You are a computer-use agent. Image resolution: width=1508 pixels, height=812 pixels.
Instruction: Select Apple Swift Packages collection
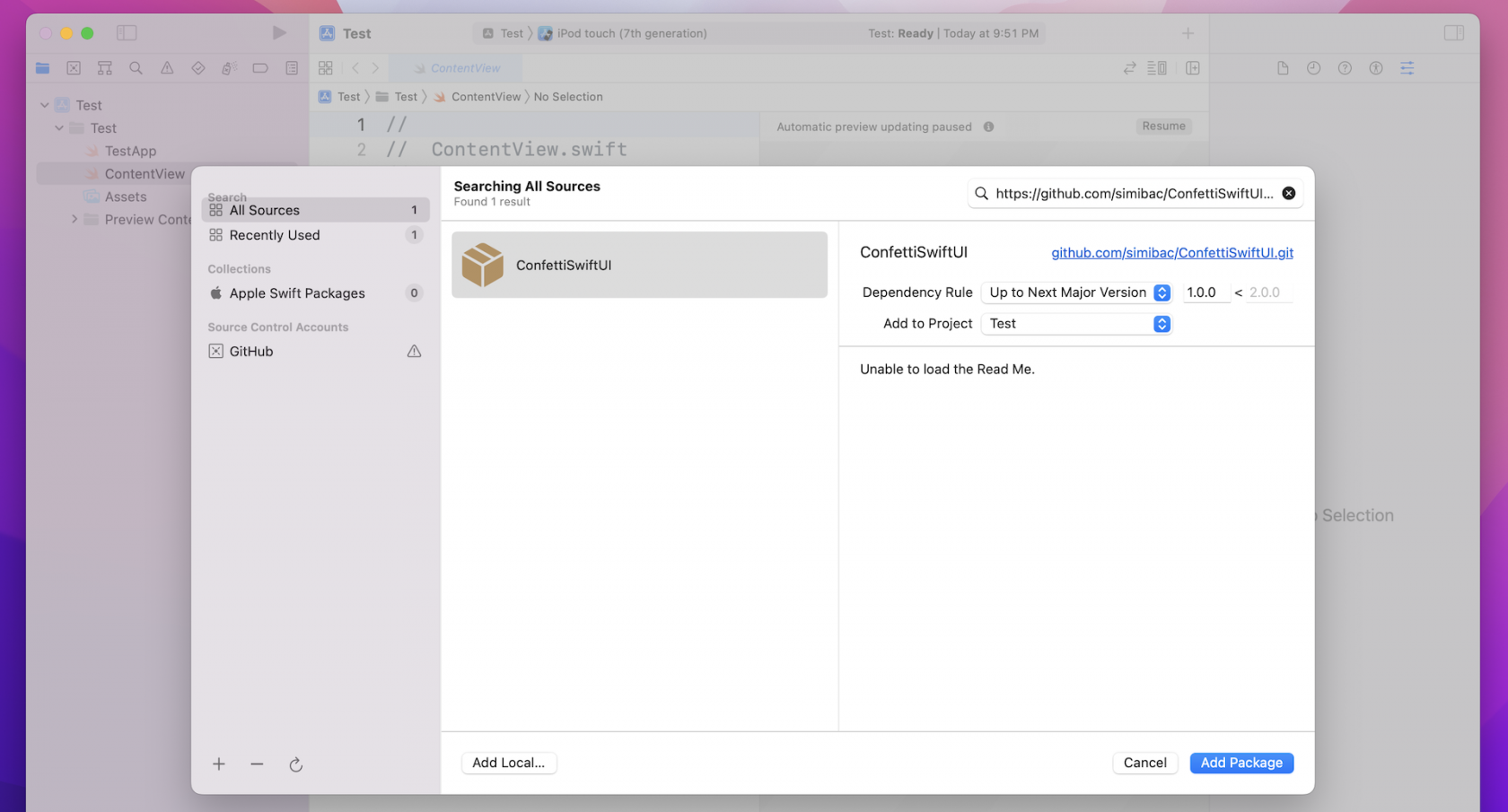(297, 293)
